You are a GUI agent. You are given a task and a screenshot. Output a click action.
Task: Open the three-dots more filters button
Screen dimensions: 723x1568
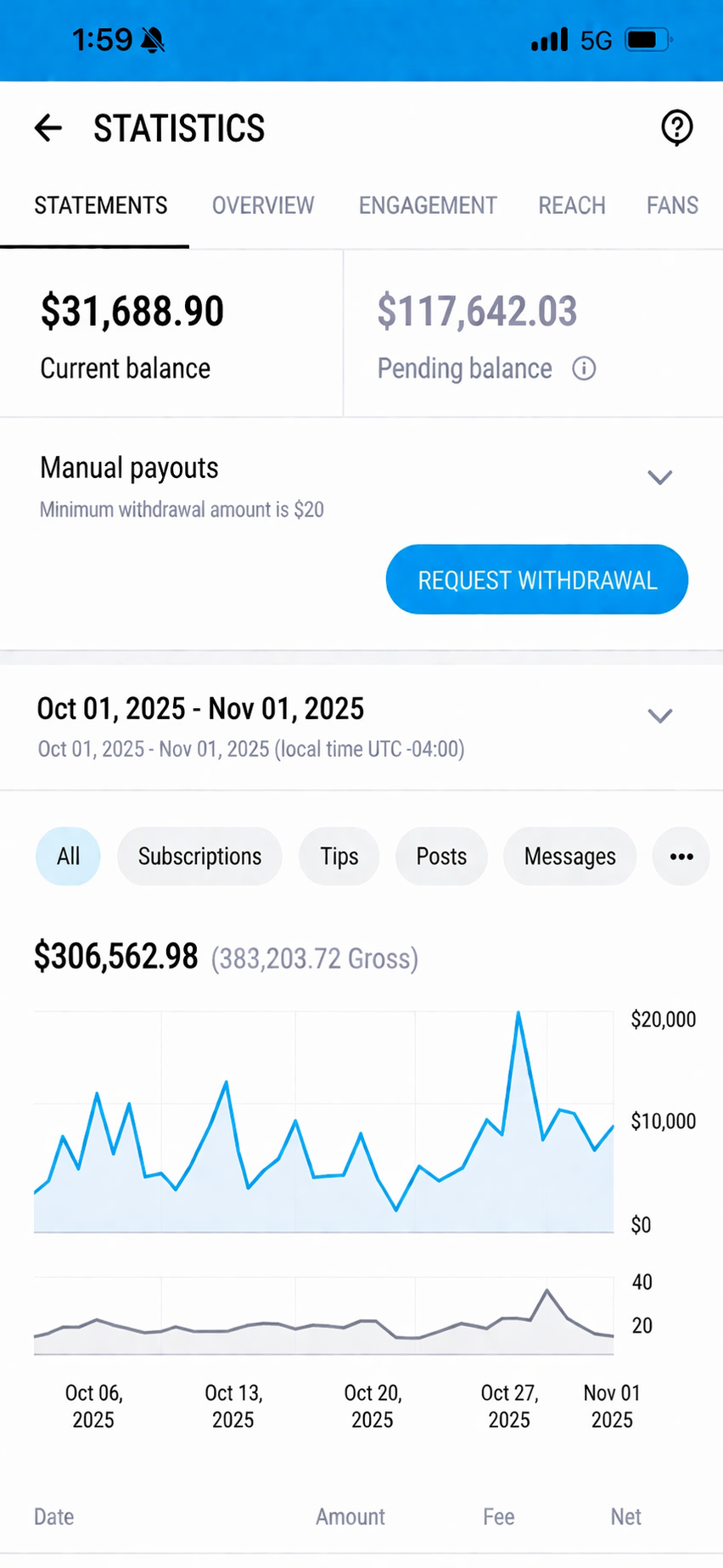pos(681,857)
